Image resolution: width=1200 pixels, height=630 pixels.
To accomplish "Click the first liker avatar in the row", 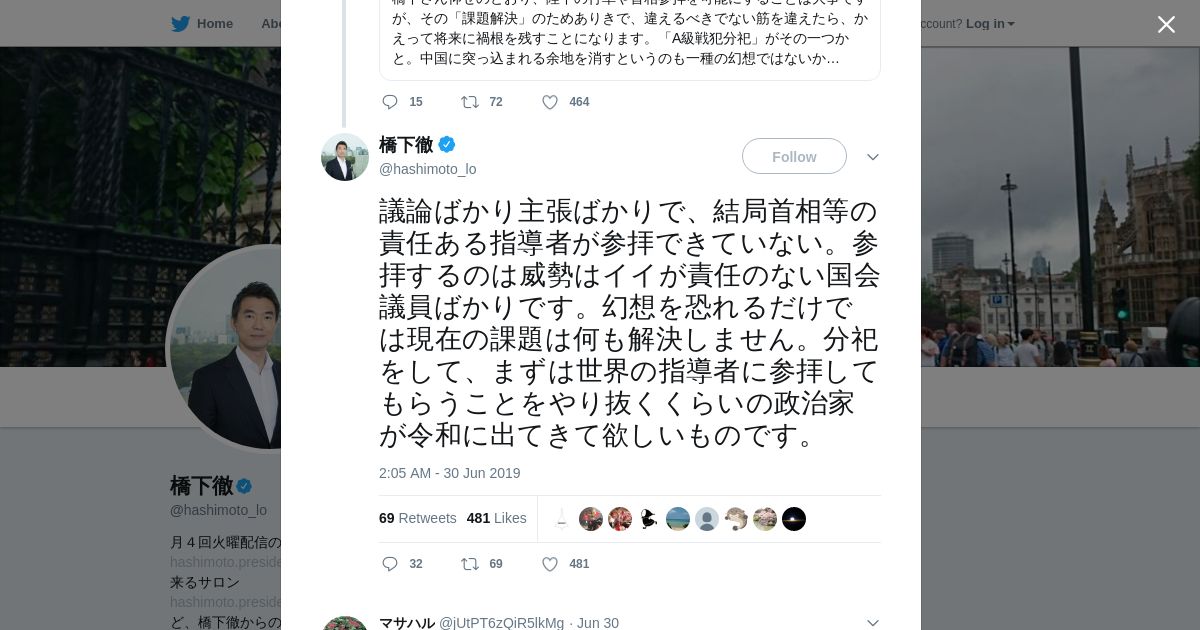I will point(562,519).
